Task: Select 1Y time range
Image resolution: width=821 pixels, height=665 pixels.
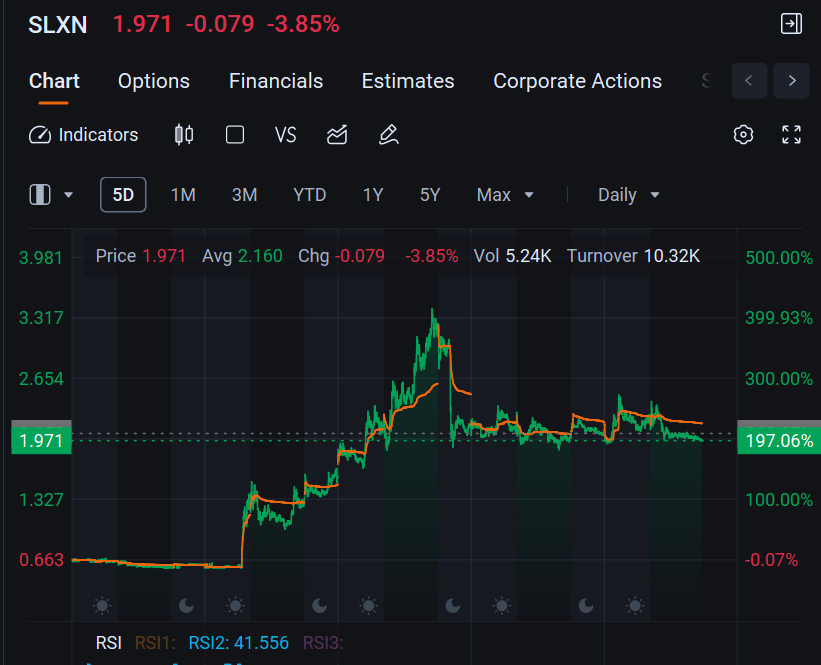Action: pyautogui.click(x=373, y=195)
